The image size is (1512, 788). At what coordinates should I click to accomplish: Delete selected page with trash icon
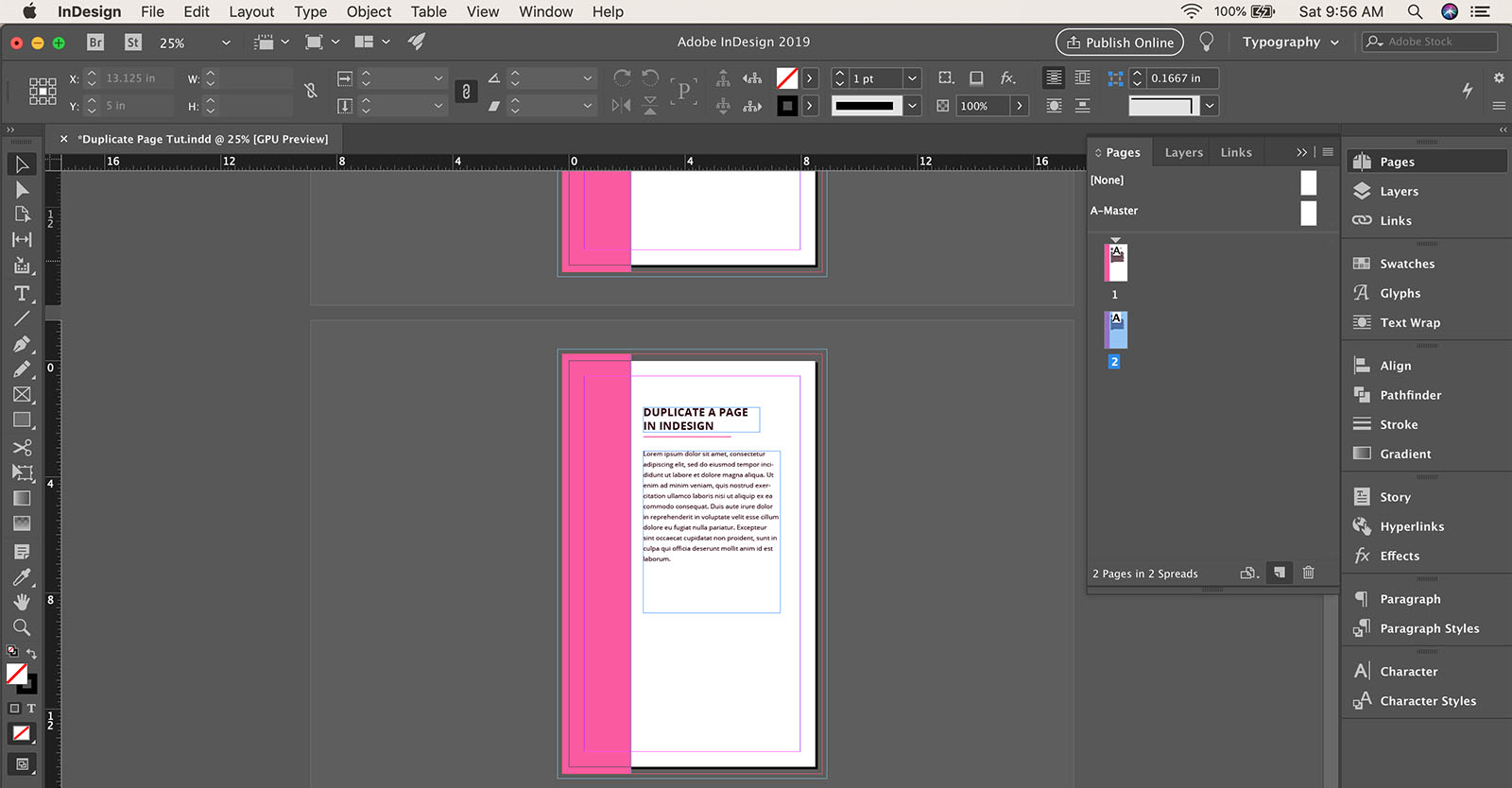1309,573
